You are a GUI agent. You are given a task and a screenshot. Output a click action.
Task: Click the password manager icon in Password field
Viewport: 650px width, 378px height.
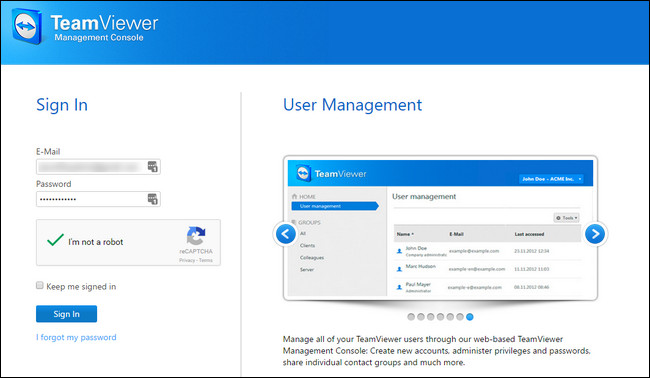[x=153, y=199]
